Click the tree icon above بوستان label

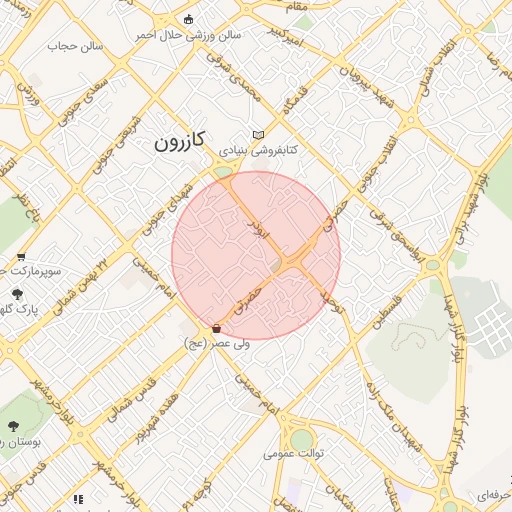point(13,426)
